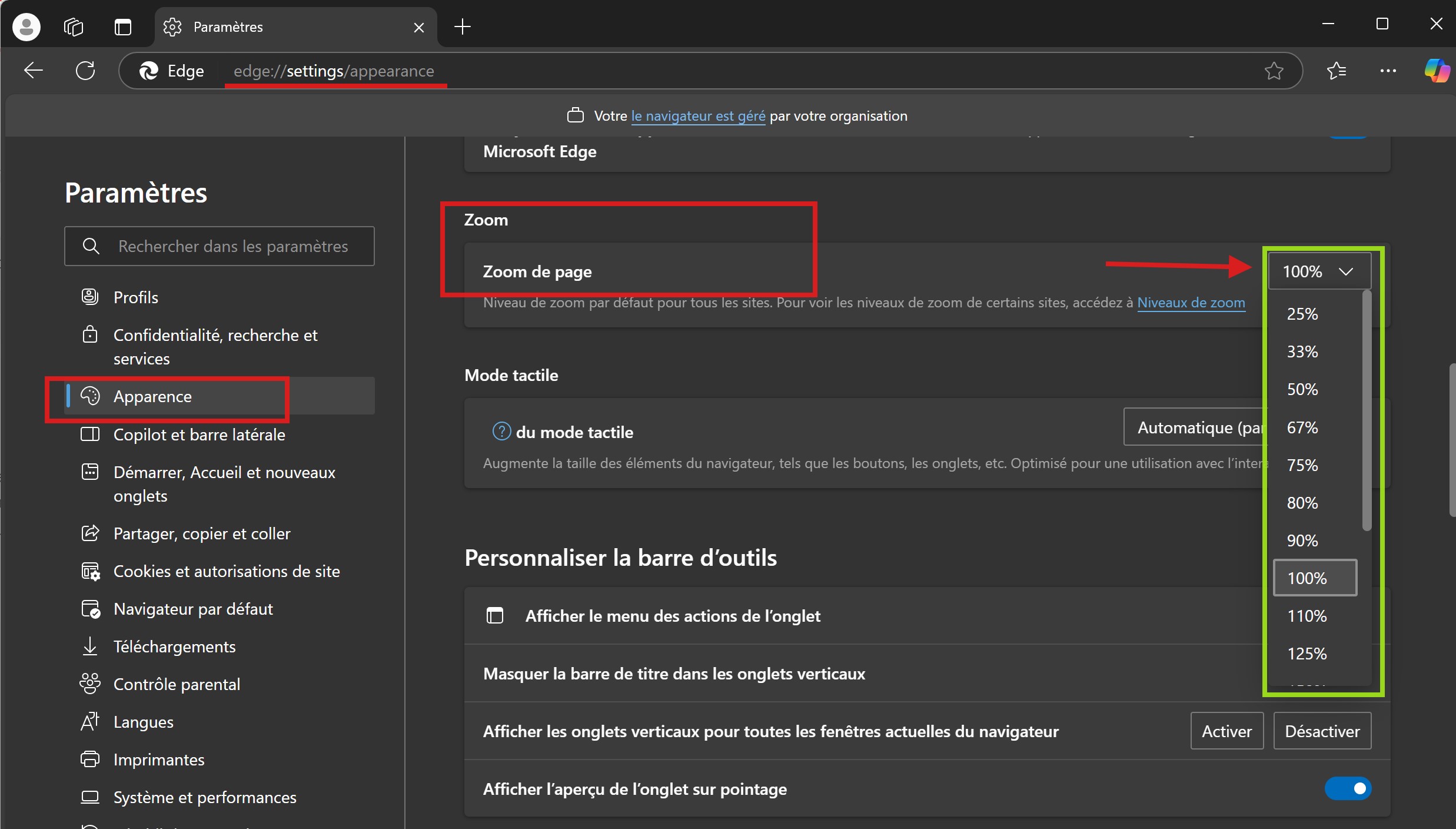1456x829 pixels.
Task: Open the tab actions menu icon
Action: (123, 27)
